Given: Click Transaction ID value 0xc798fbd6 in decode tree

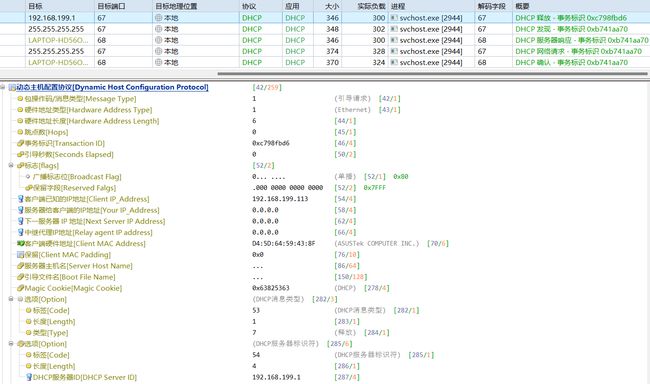Looking at the screenshot, I should (271, 143).
